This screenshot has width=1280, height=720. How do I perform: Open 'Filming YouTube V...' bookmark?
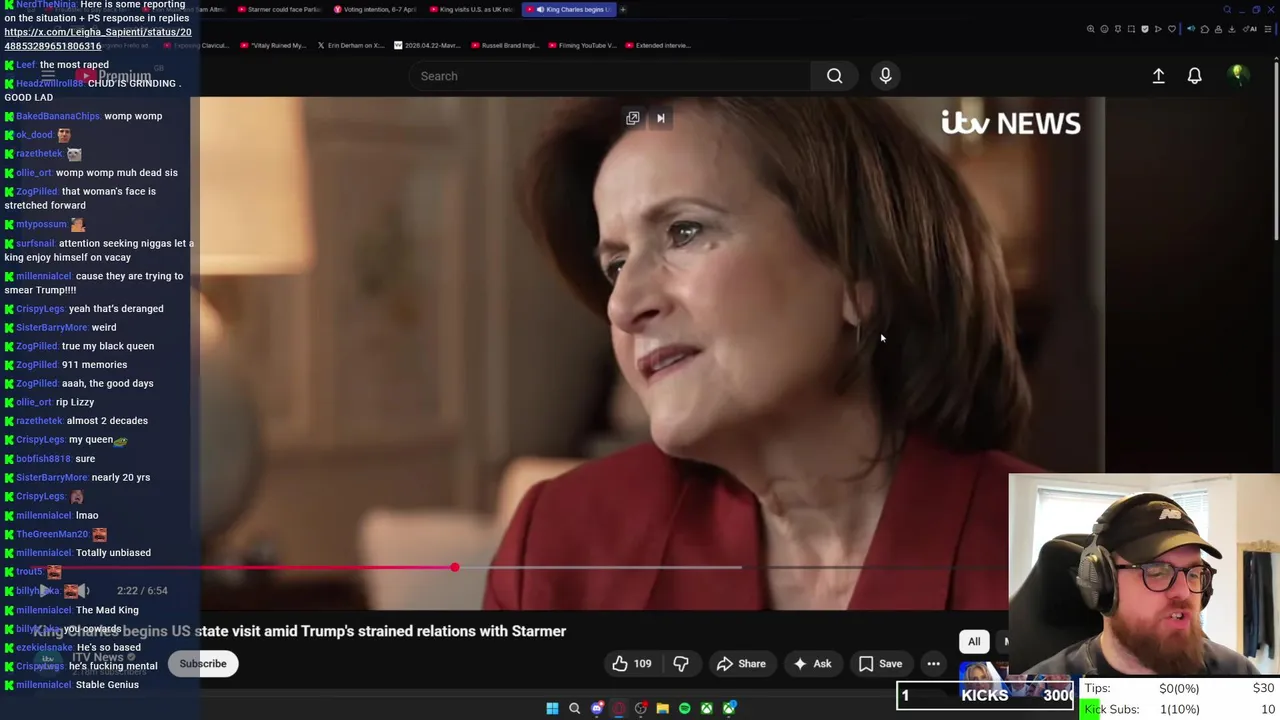pyautogui.click(x=582, y=45)
